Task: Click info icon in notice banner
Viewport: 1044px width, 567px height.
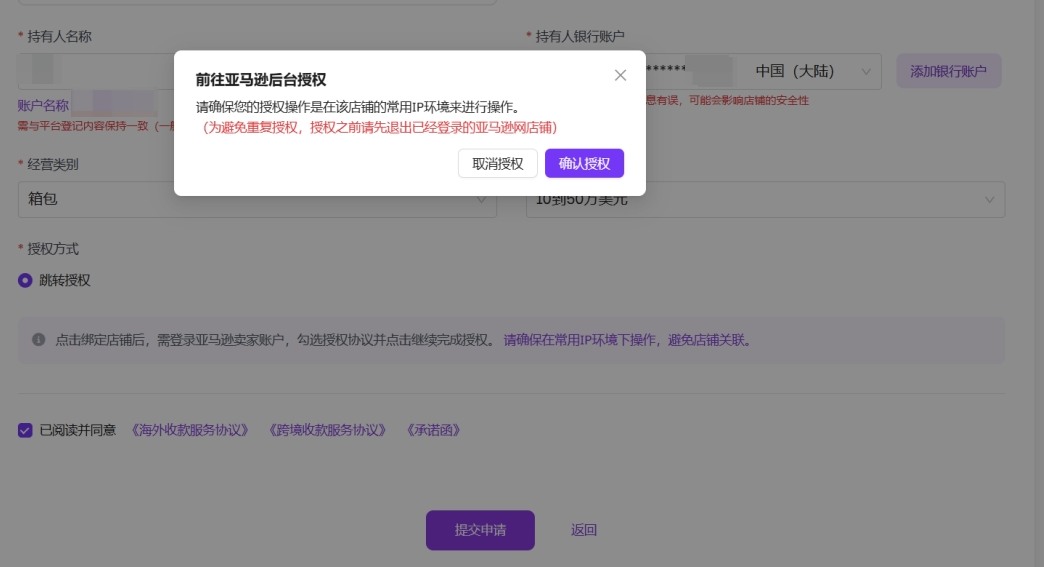Action: [x=39, y=339]
